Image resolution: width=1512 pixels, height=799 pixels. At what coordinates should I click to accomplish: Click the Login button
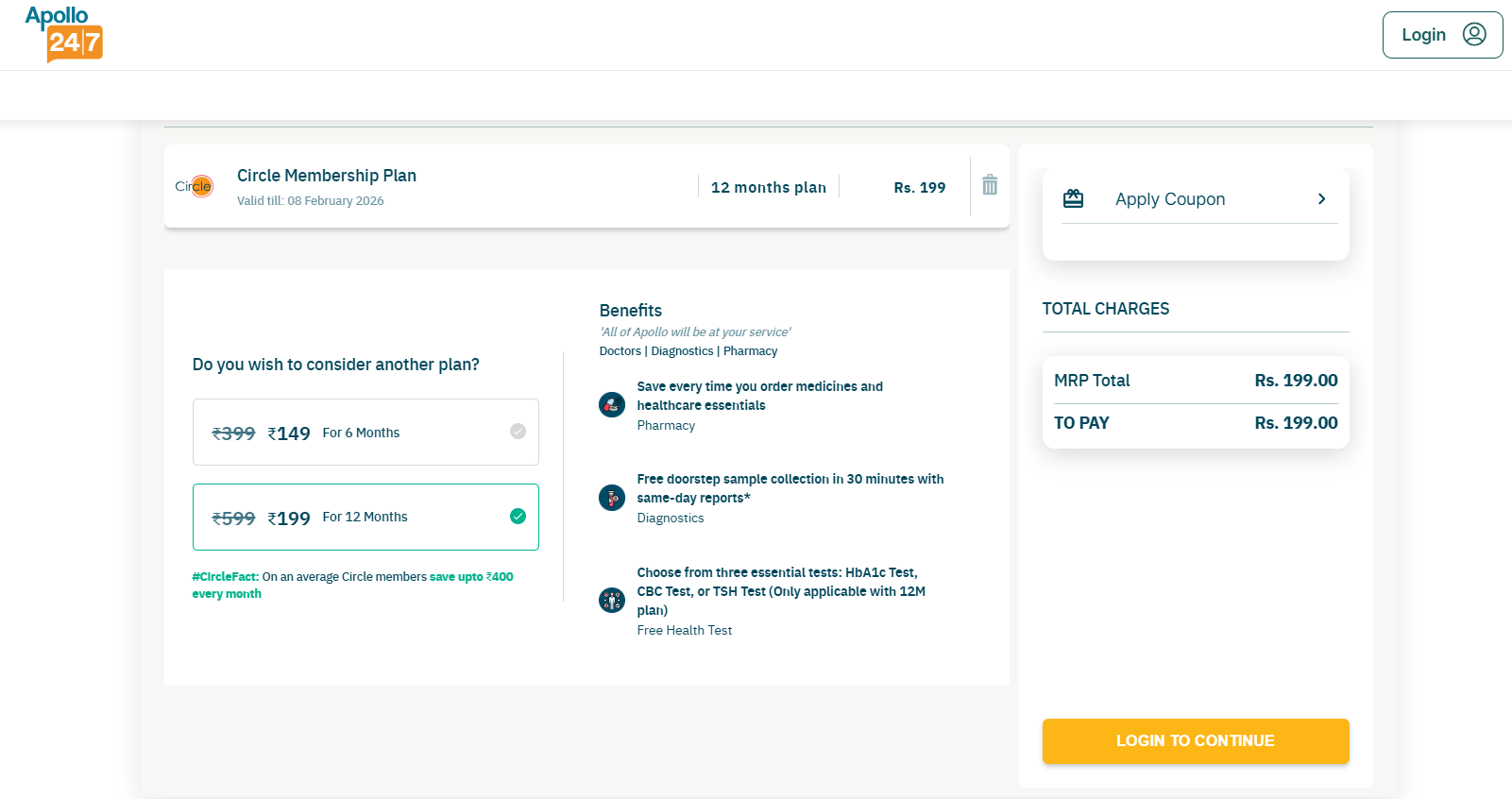point(1442,35)
